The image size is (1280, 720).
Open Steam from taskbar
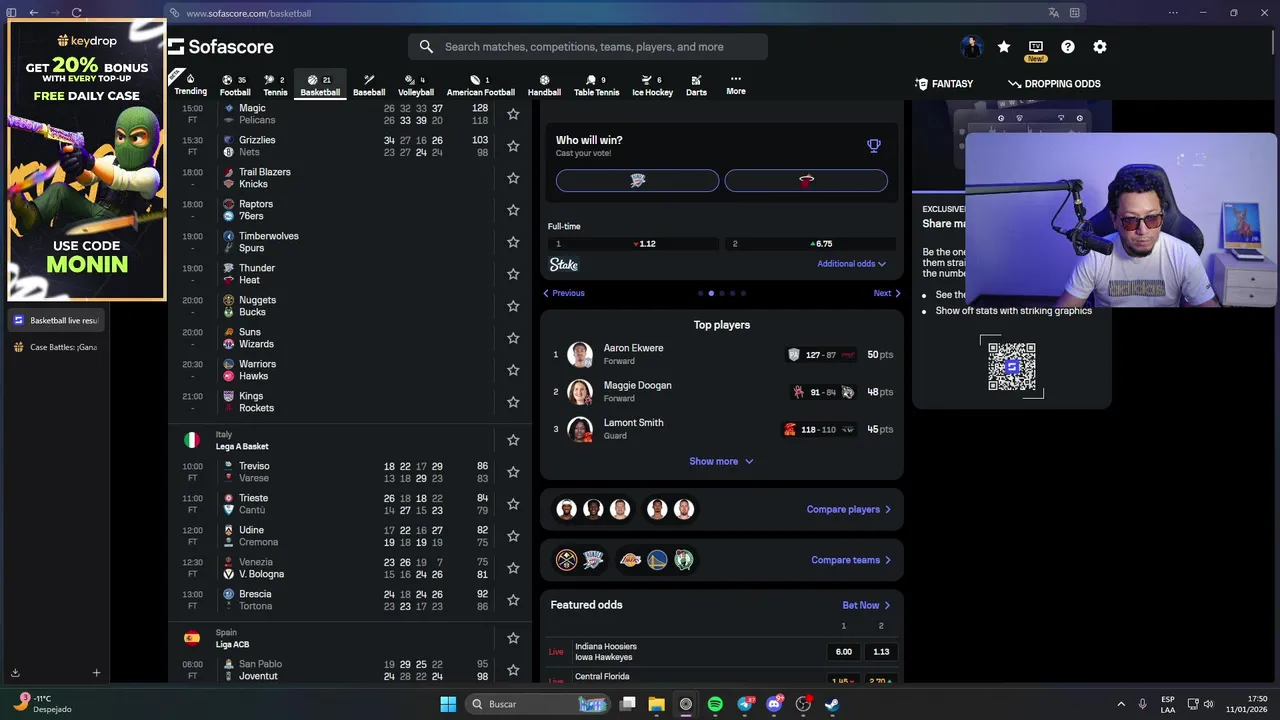pos(832,704)
